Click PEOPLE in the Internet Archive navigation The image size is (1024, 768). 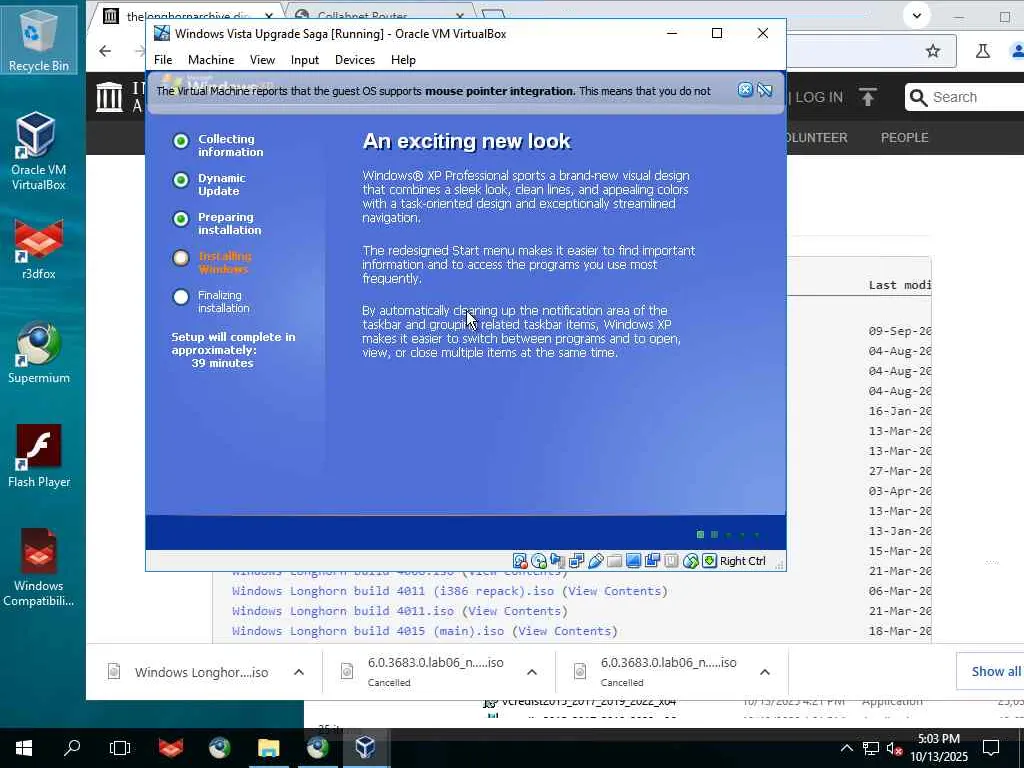tap(904, 138)
